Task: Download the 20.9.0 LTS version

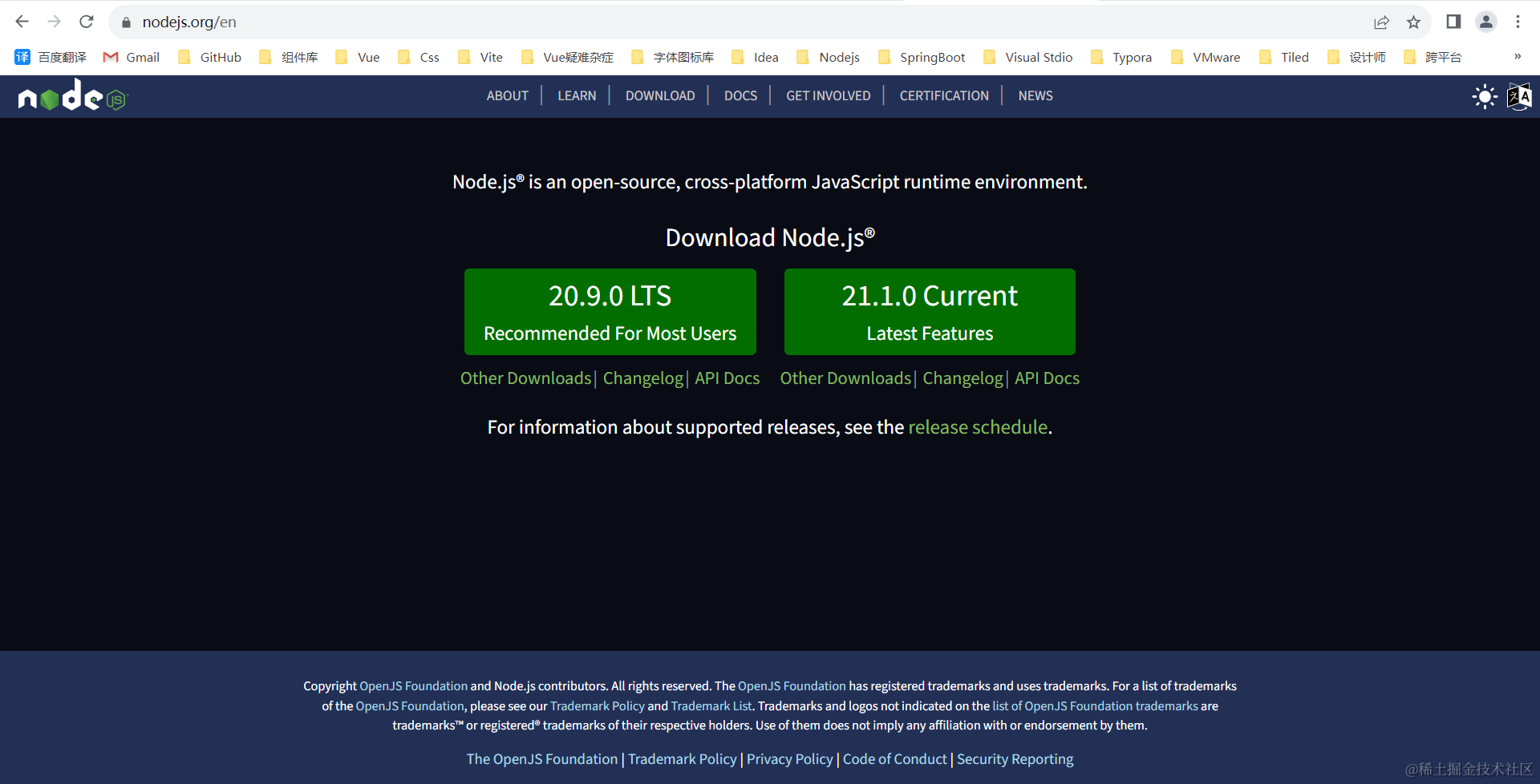Action: coord(610,312)
